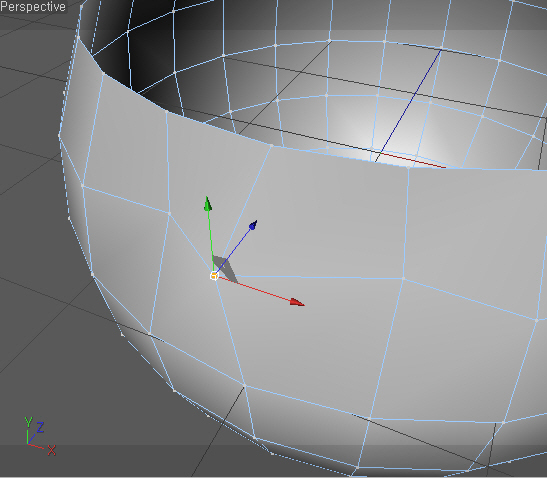Click the red X-axis arrow of the gizmo
The image size is (547, 478).
coord(297,302)
